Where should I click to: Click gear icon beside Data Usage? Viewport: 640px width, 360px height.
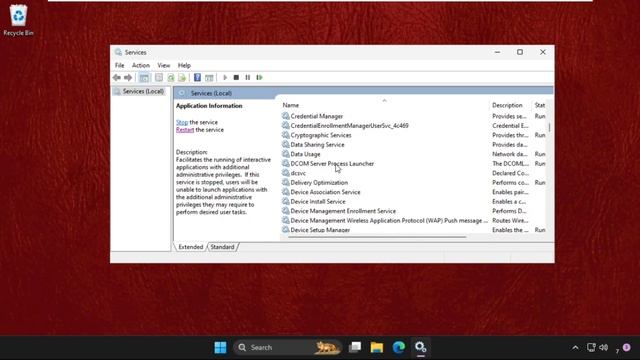coord(286,154)
